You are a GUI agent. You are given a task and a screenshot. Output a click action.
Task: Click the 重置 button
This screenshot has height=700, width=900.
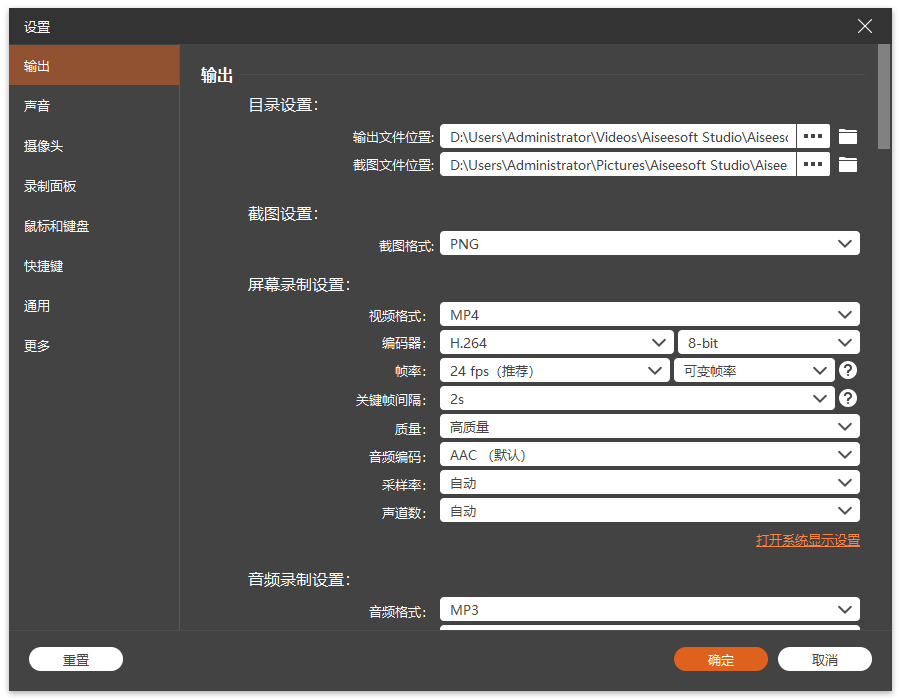tap(76, 660)
